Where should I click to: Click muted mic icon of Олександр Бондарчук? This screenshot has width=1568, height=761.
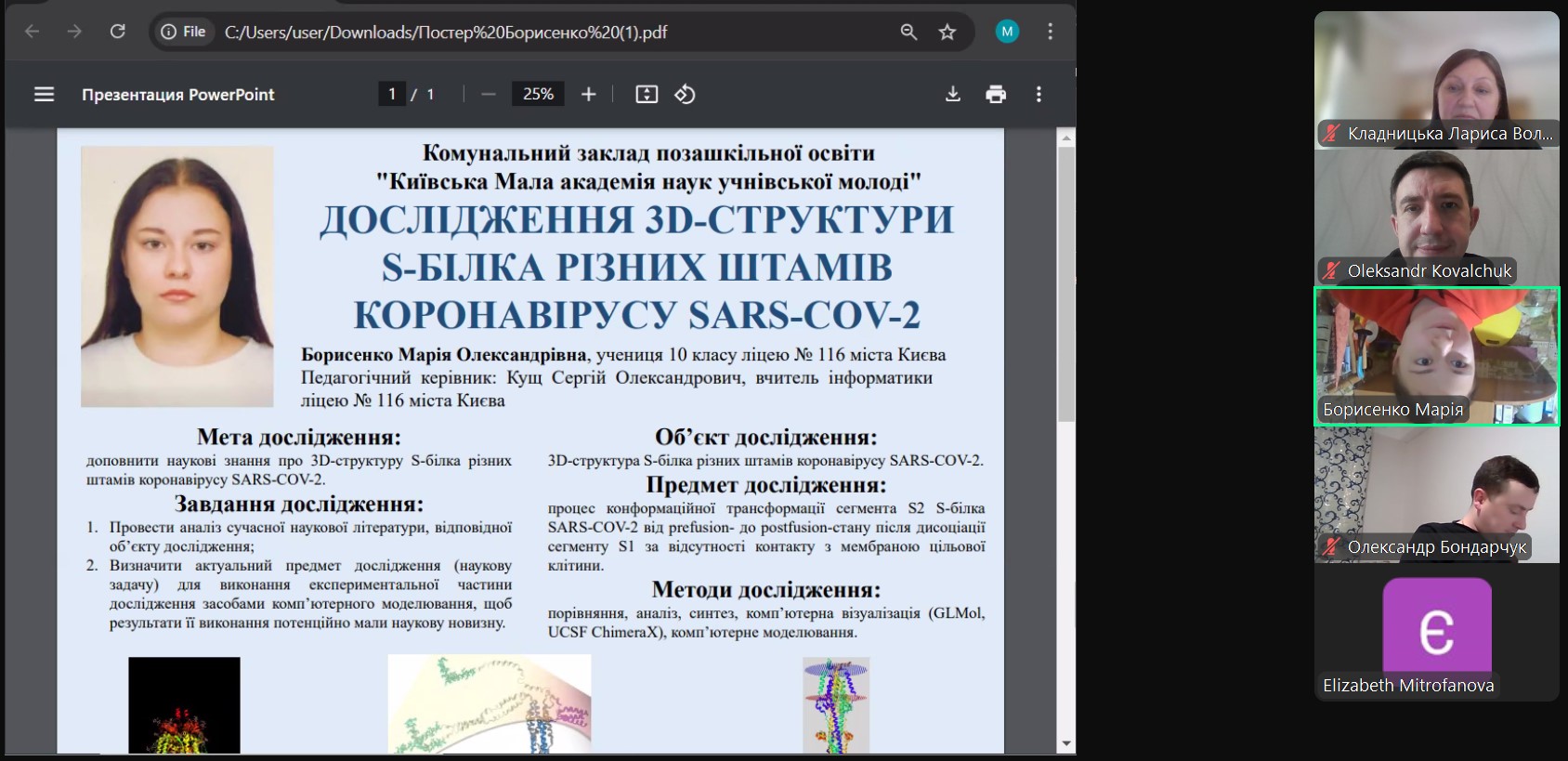click(1331, 546)
